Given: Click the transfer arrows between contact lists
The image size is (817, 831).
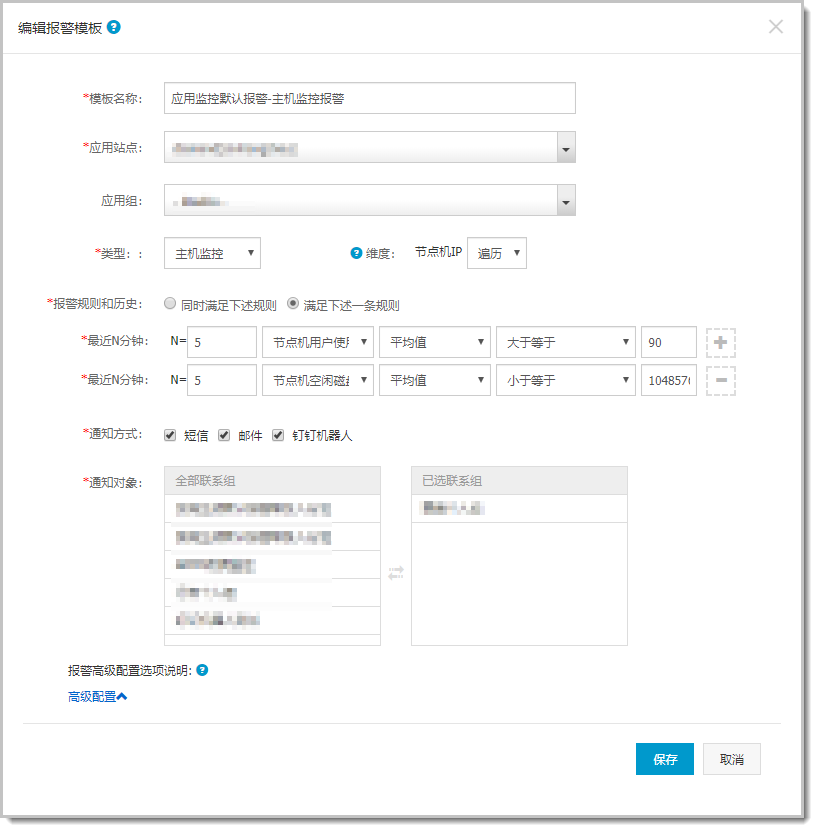Looking at the screenshot, I should tap(396, 573).
